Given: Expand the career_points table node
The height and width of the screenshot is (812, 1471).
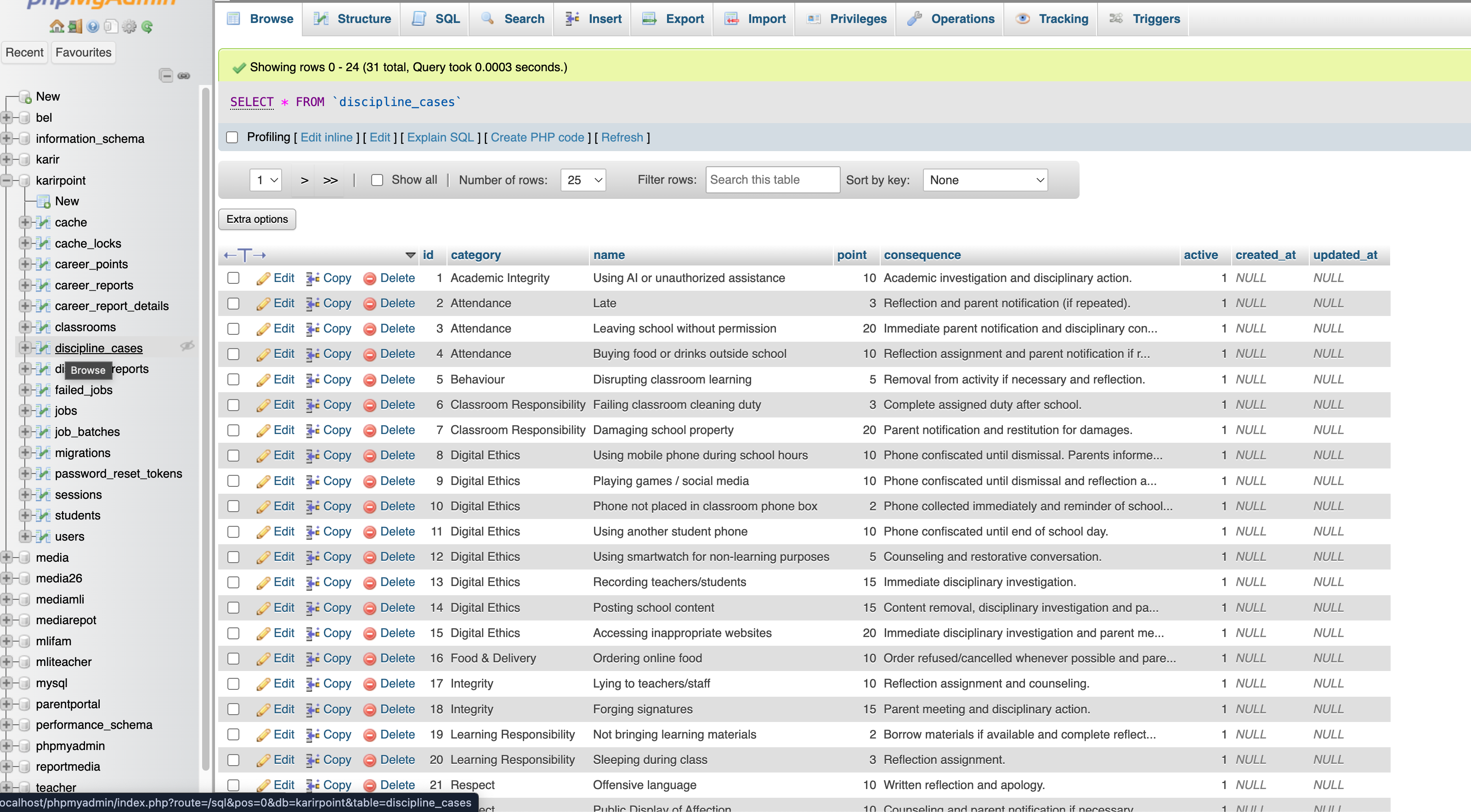Looking at the screenshot, I should click(24, 264).
